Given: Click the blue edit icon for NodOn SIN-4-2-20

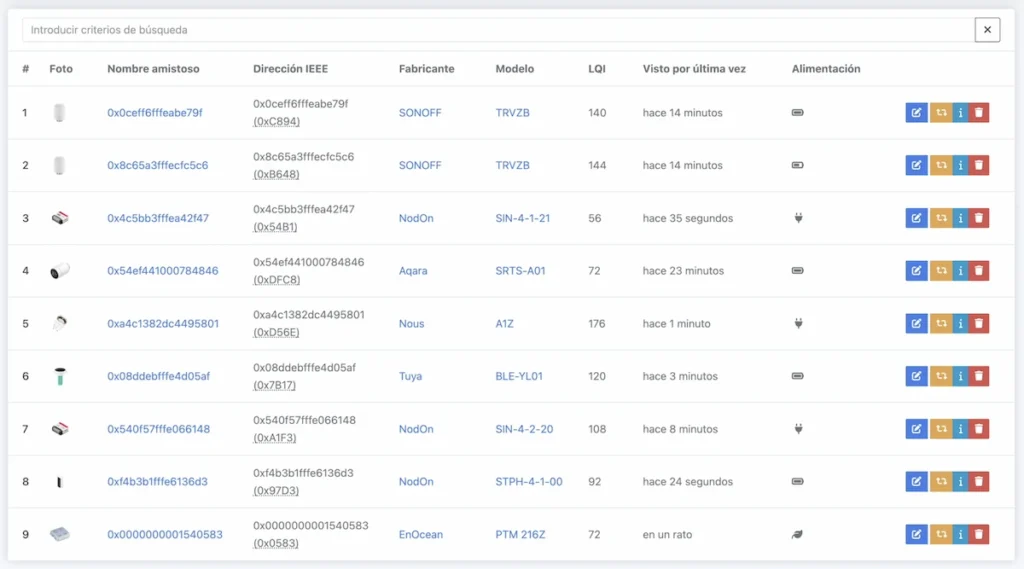Looking at the screenshot, I should click(916, 429).
